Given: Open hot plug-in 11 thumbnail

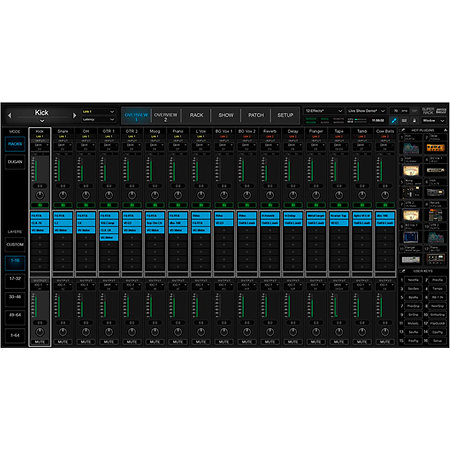Looking at the screenshot, I should click(x=411, y=260).
